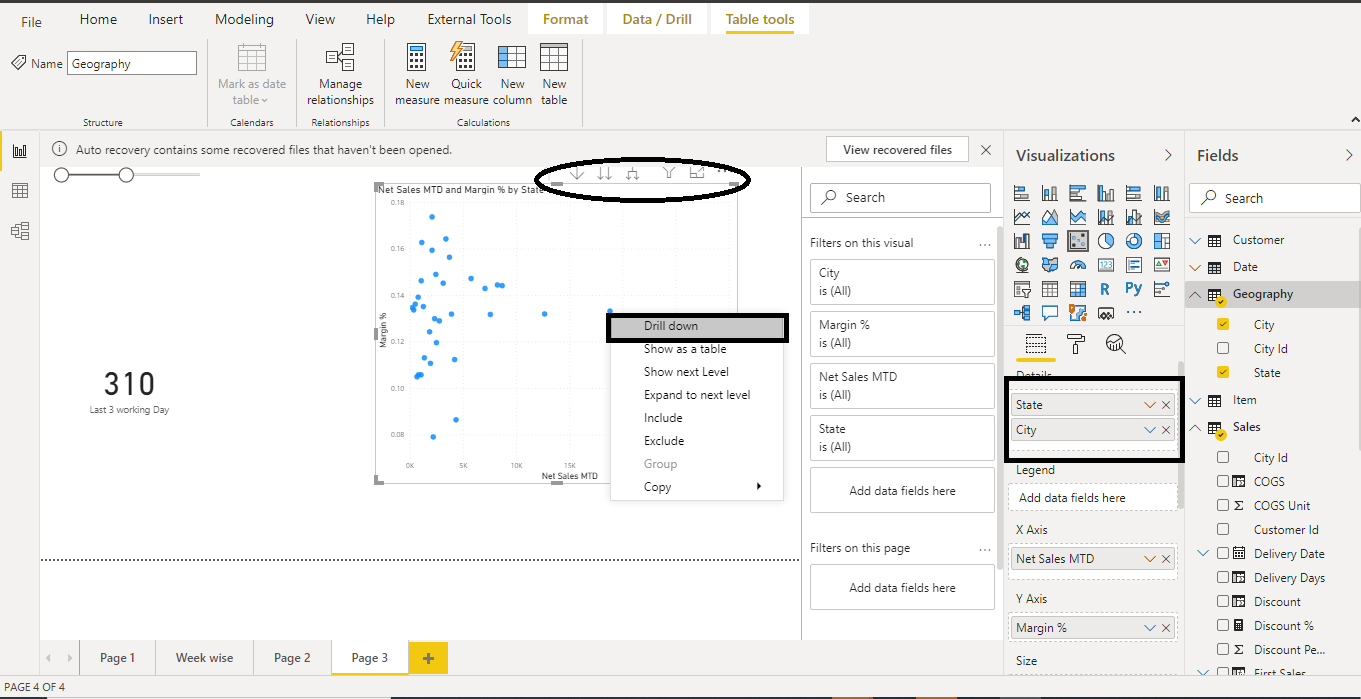Open the Copy submenu

click(x=697, y=487)
